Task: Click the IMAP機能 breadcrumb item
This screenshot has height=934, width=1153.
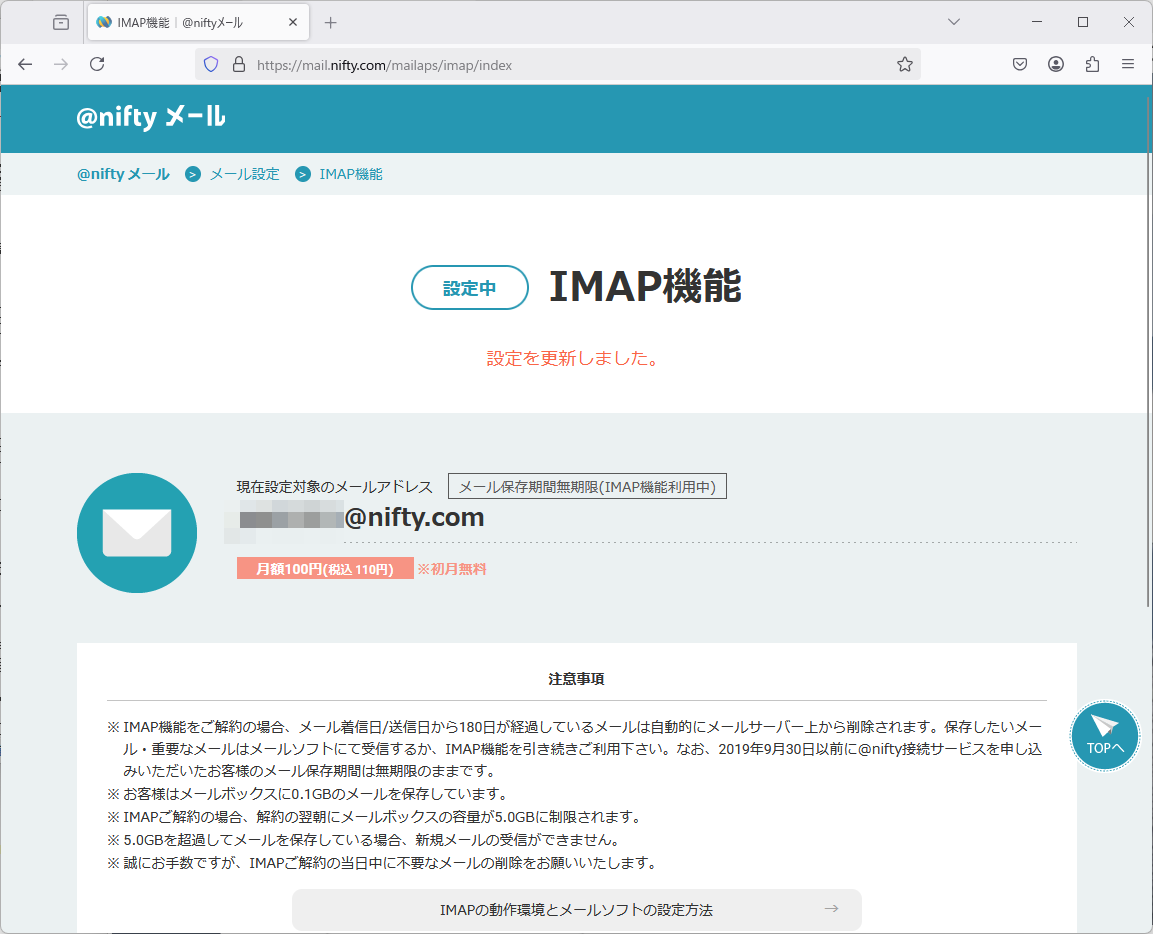Action: tap(350, 174)
